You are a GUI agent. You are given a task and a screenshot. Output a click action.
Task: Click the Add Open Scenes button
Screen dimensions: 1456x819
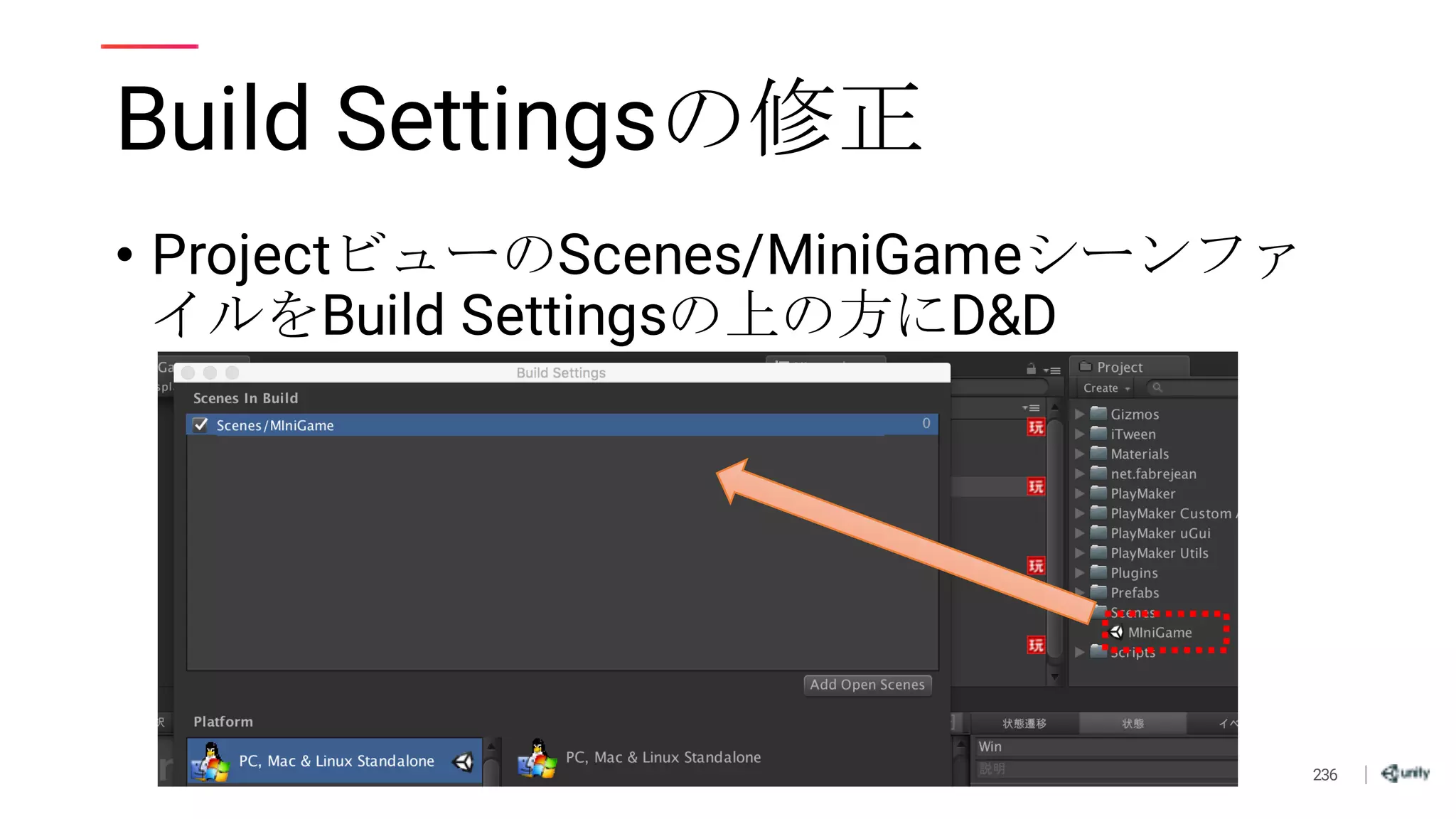pyautogui.click(x=867, y=685)
